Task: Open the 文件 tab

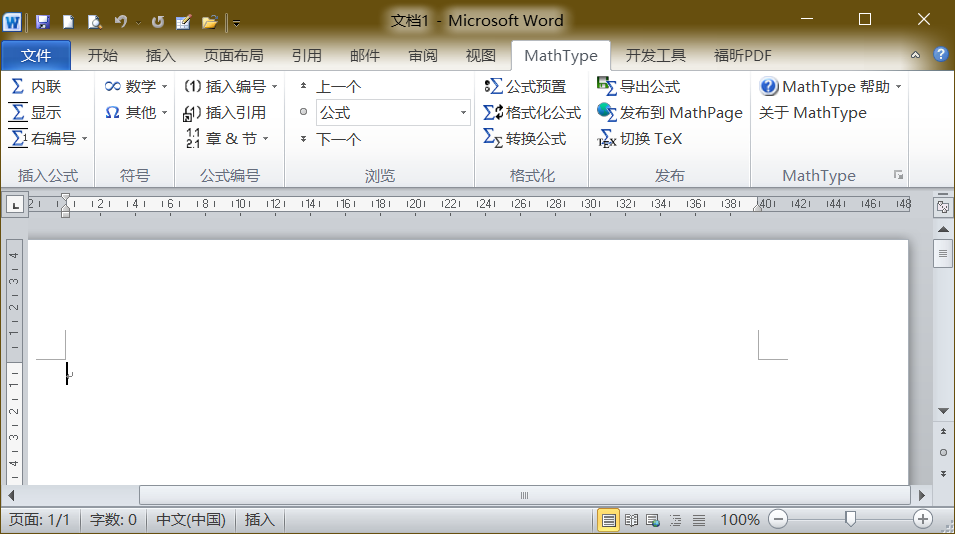Action: tap(36, 55)
